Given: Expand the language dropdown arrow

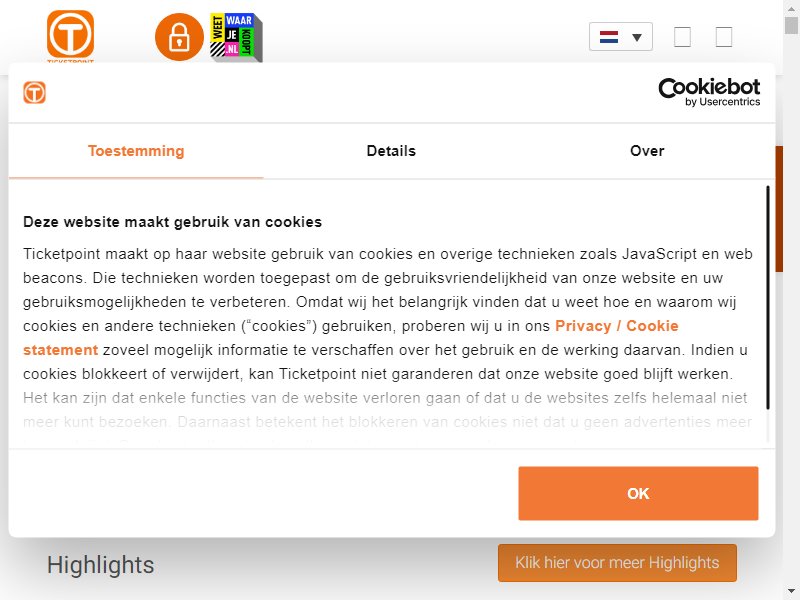Looking at the screenshot, I should click(636, 37).
